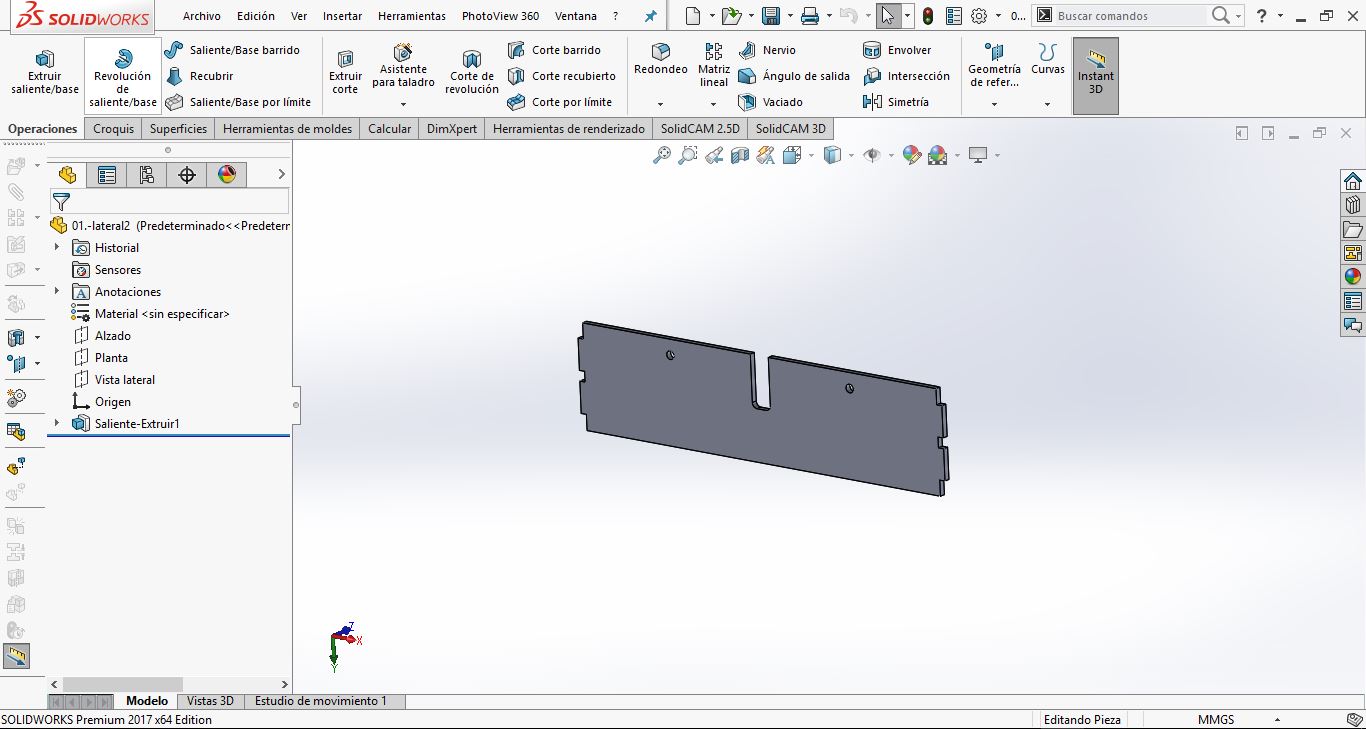This screenshot has height=729, width=1366.
Task: Open the Estudio de movimiento 1 tab
Action: click(x=321, y=701)
